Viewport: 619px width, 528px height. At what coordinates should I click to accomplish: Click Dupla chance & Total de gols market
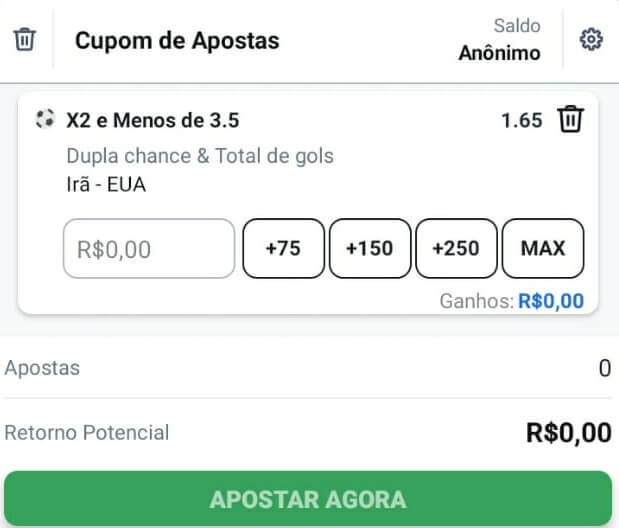pyautogui.click(x=200, y=156)
